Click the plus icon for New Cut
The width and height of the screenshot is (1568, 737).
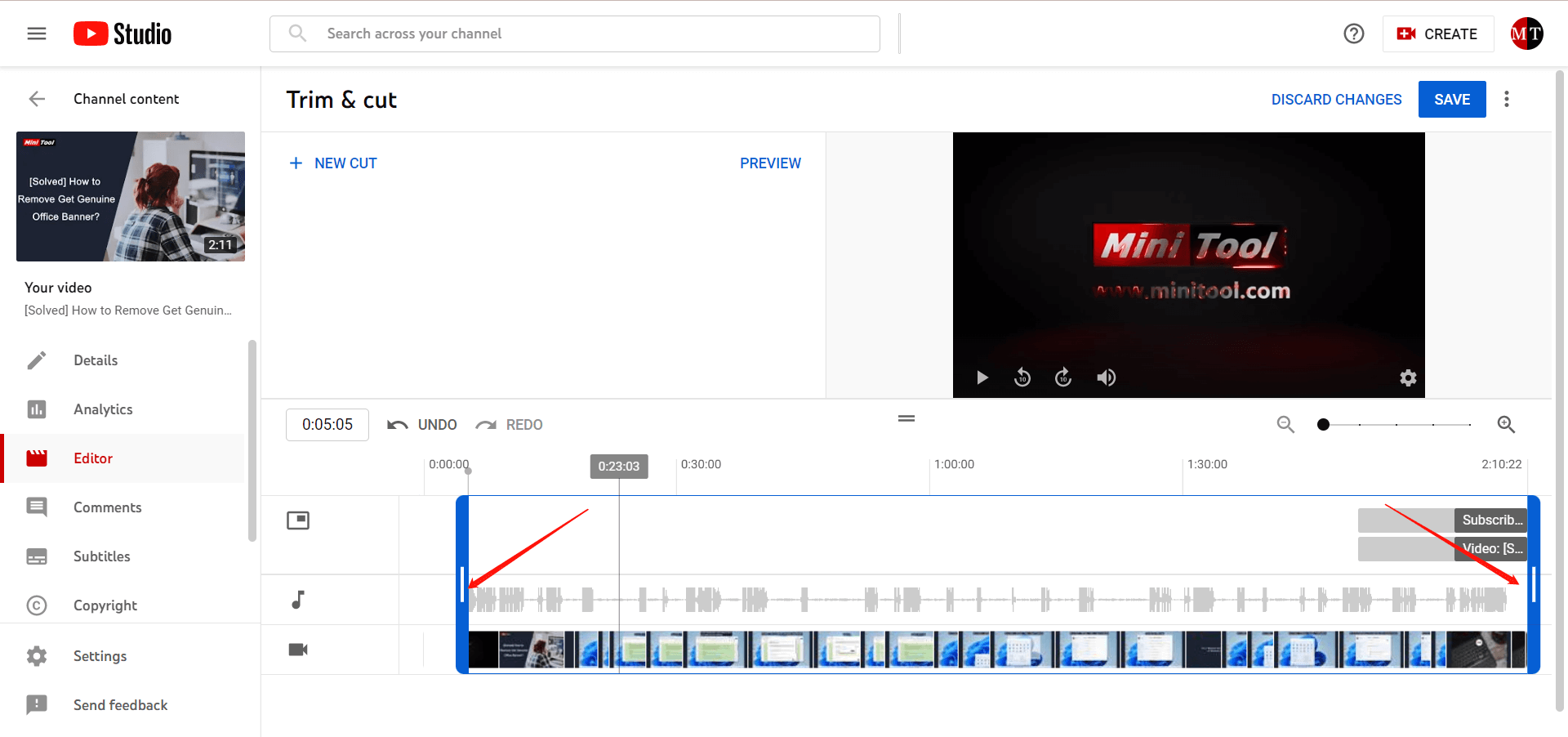(296, 163)
